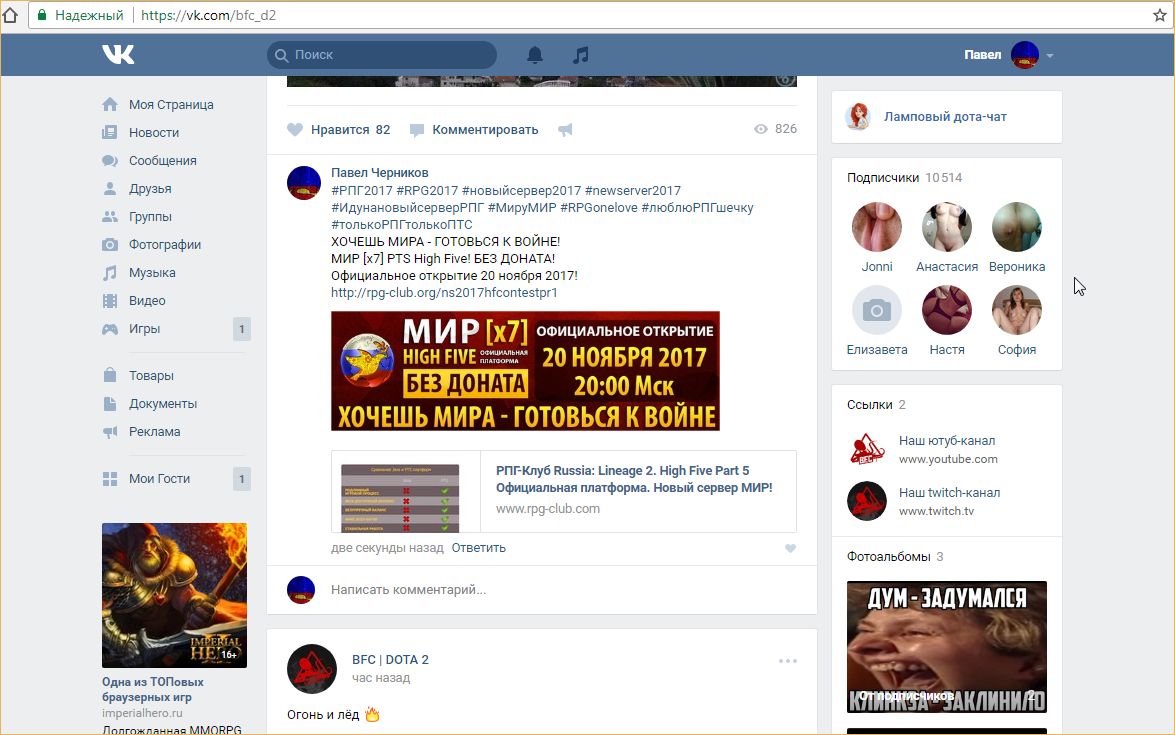The image size is (1175, 735).
Task: Click commenter avatar beside Павел Черников
Action: click(303, 183)
